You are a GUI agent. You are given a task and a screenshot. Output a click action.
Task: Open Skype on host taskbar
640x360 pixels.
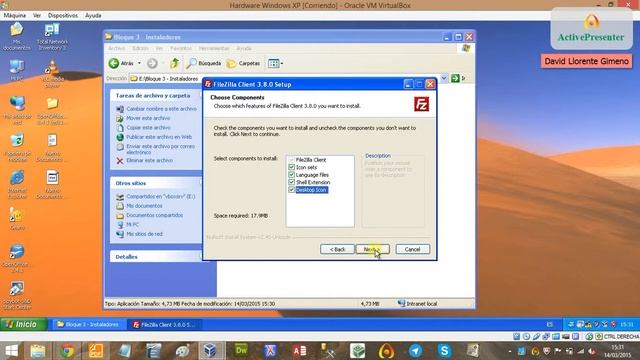click(444, 351)
